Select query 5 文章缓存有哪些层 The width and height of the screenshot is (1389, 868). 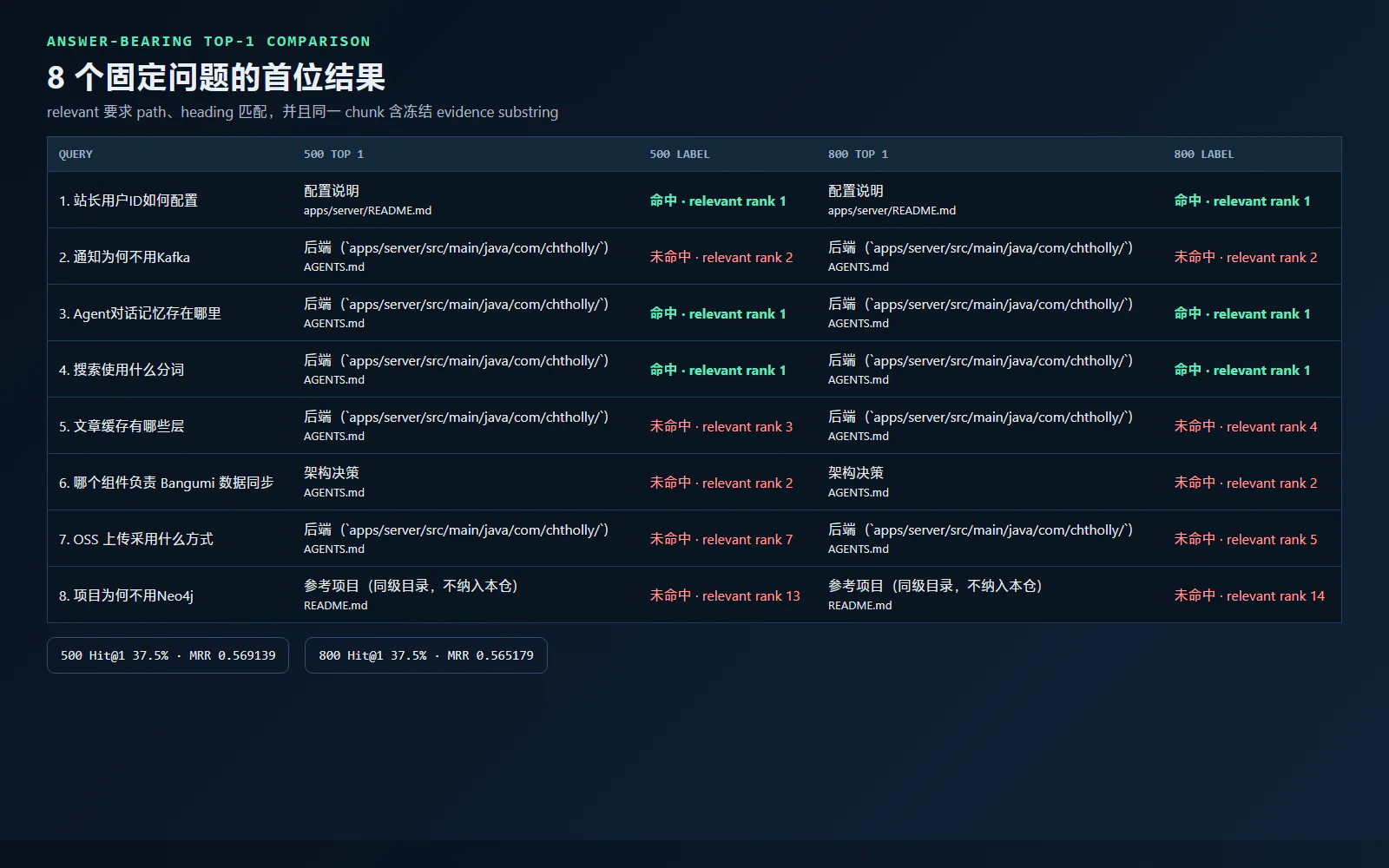click(x=122, y=426)
